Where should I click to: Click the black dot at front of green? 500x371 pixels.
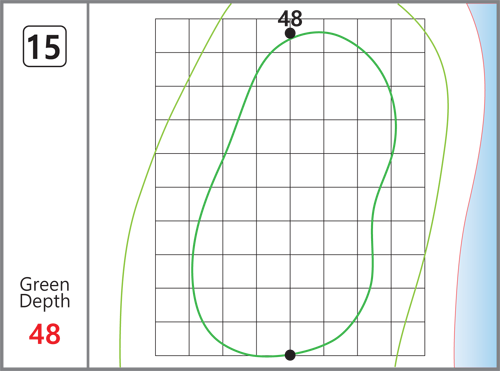click(x=290, y=355)
